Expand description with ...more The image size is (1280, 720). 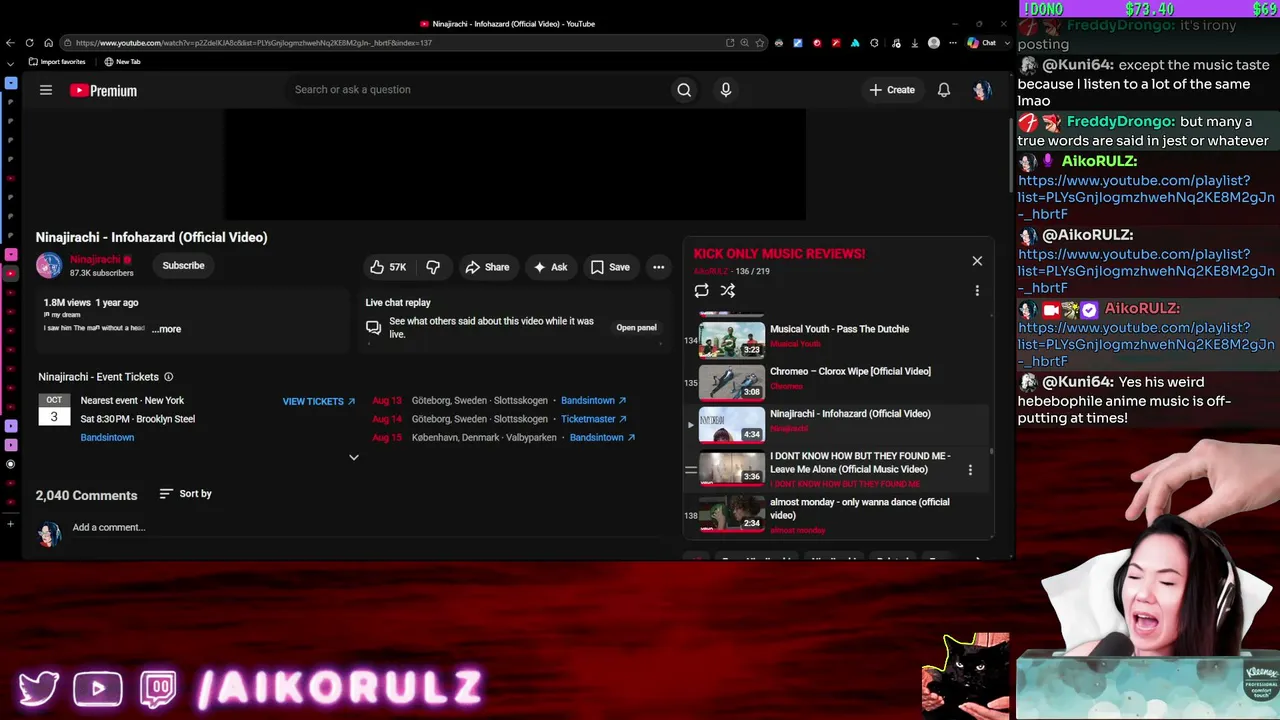167,329
